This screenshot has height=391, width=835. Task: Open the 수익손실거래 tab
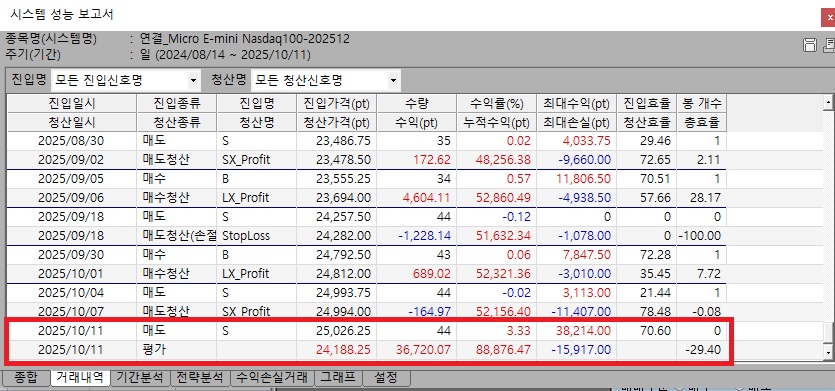272,378
